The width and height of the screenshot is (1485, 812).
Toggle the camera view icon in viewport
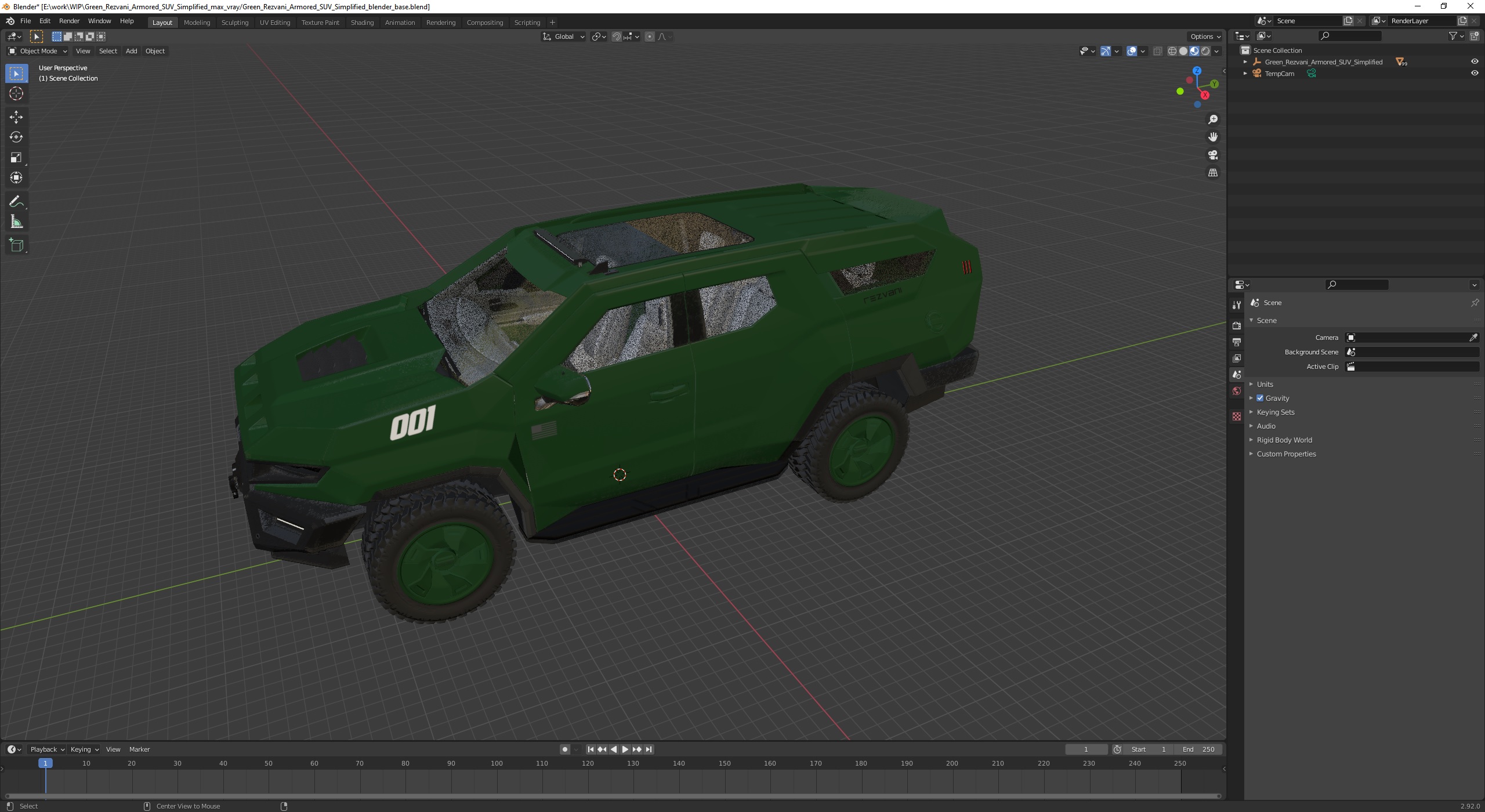pos(1212,155)
